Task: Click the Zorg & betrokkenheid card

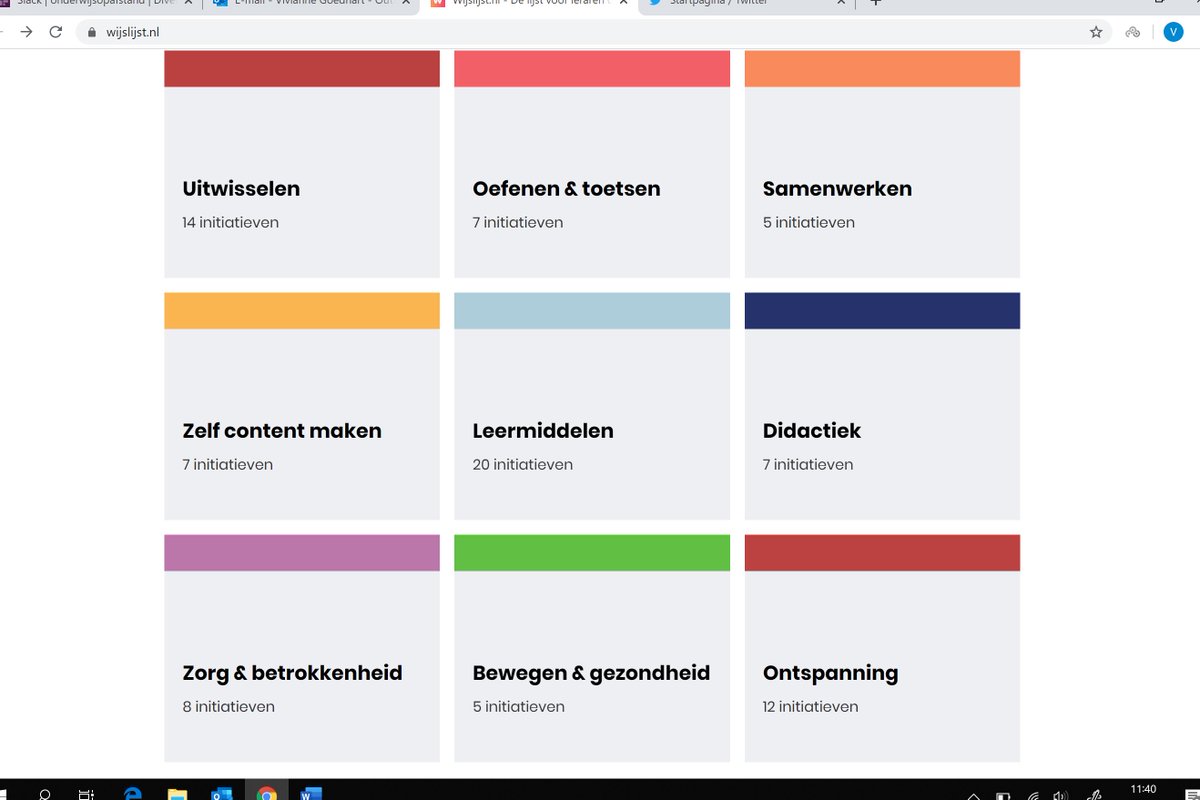Action: click(301, 648)
